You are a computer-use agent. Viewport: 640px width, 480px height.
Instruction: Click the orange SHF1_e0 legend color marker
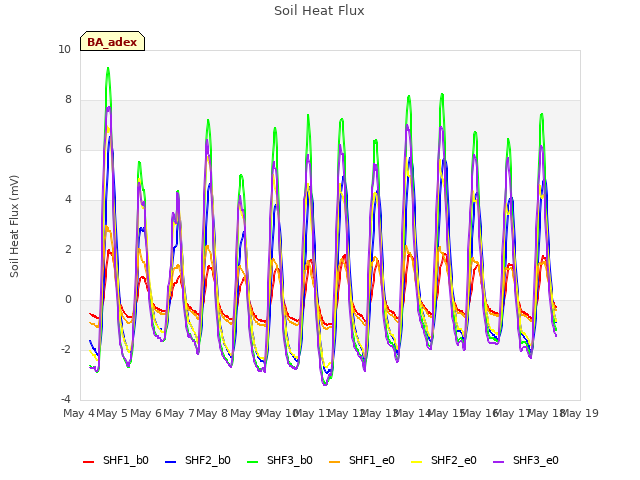[x=335, y=461]
